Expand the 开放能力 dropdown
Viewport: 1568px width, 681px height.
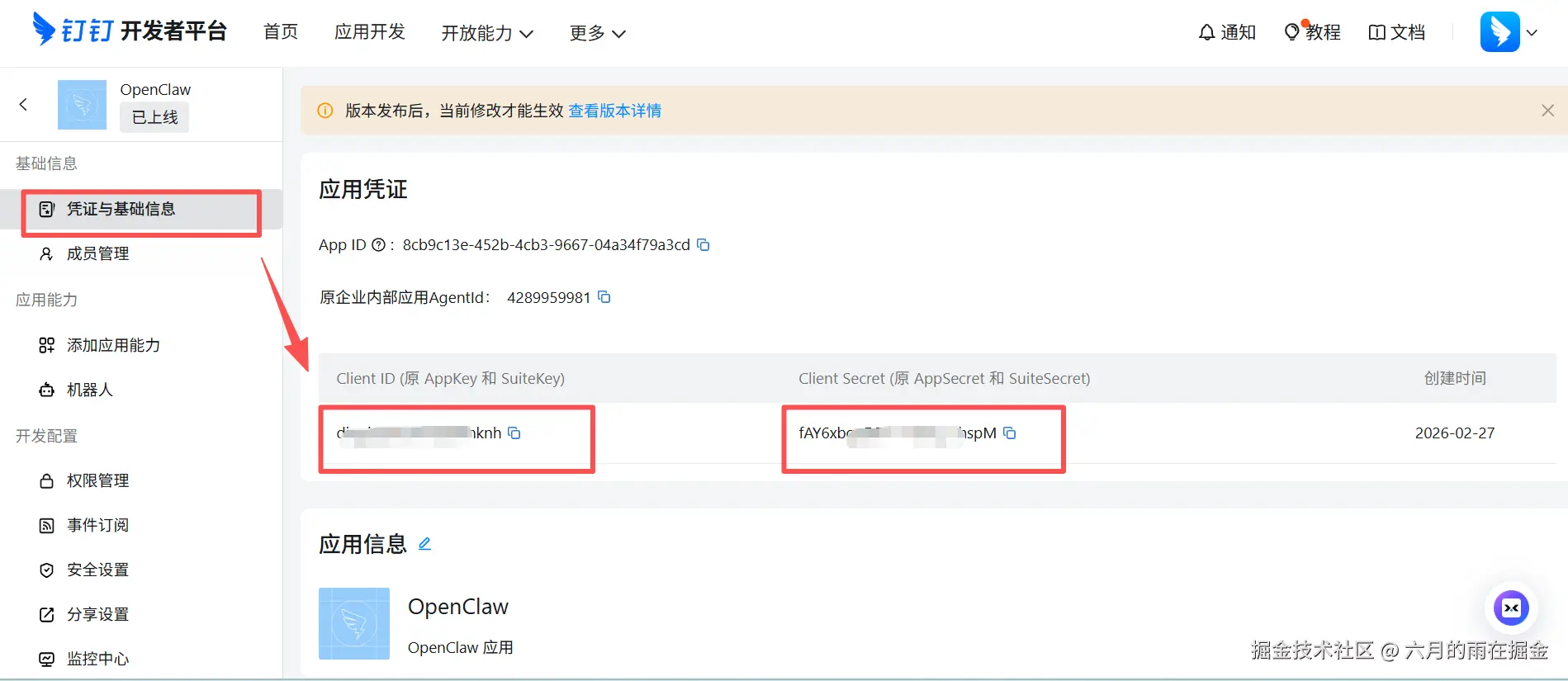pos(487,33)
